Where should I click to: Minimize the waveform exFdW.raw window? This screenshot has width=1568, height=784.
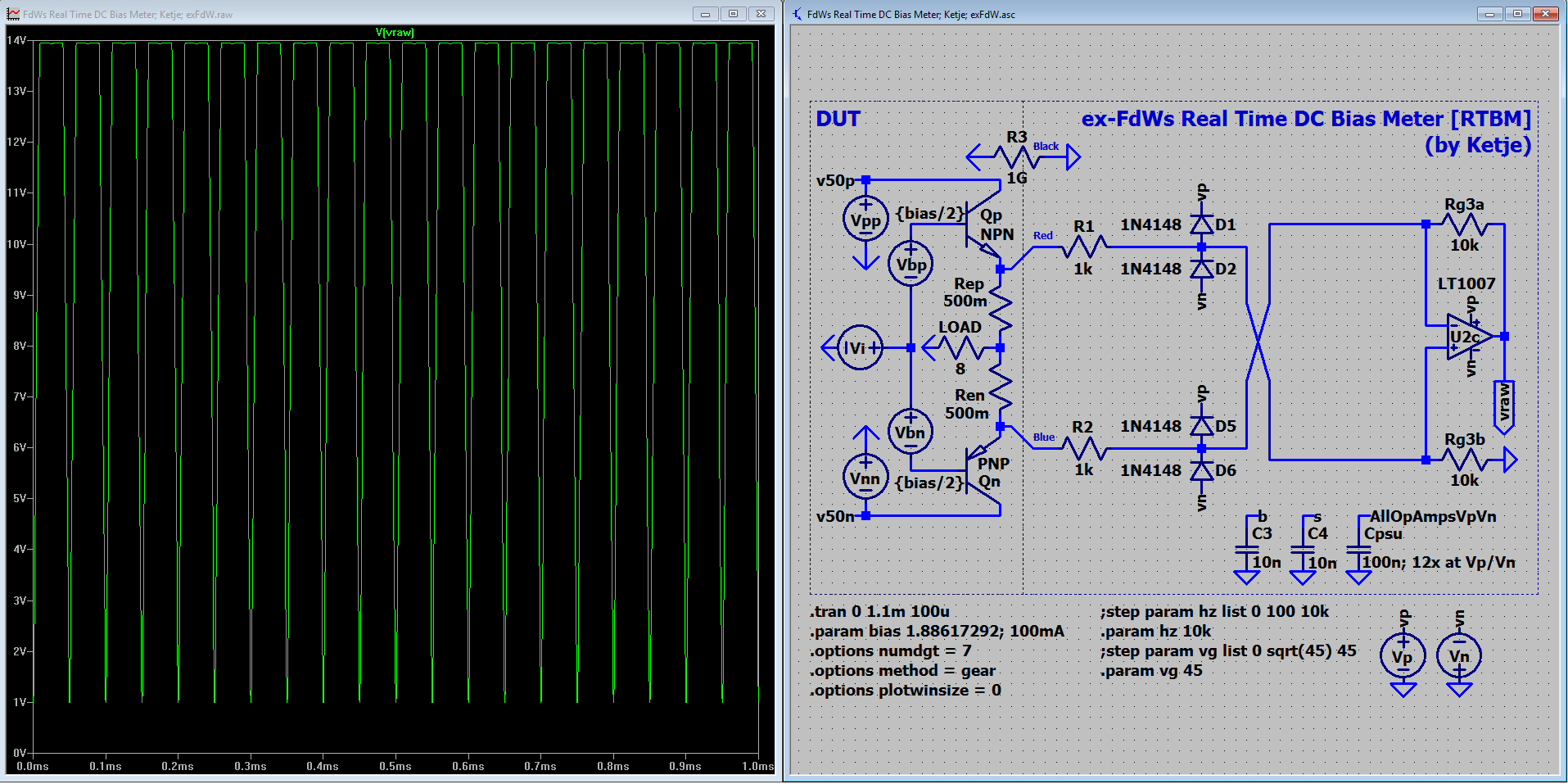coord(705,14)
